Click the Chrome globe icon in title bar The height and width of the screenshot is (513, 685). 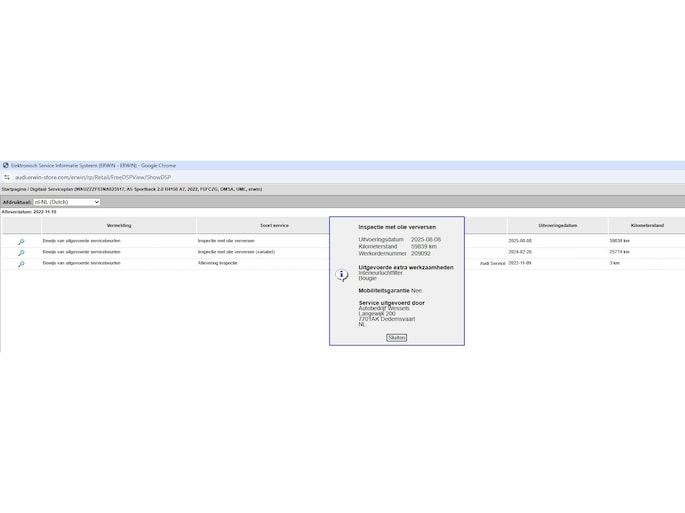point(6,166)
